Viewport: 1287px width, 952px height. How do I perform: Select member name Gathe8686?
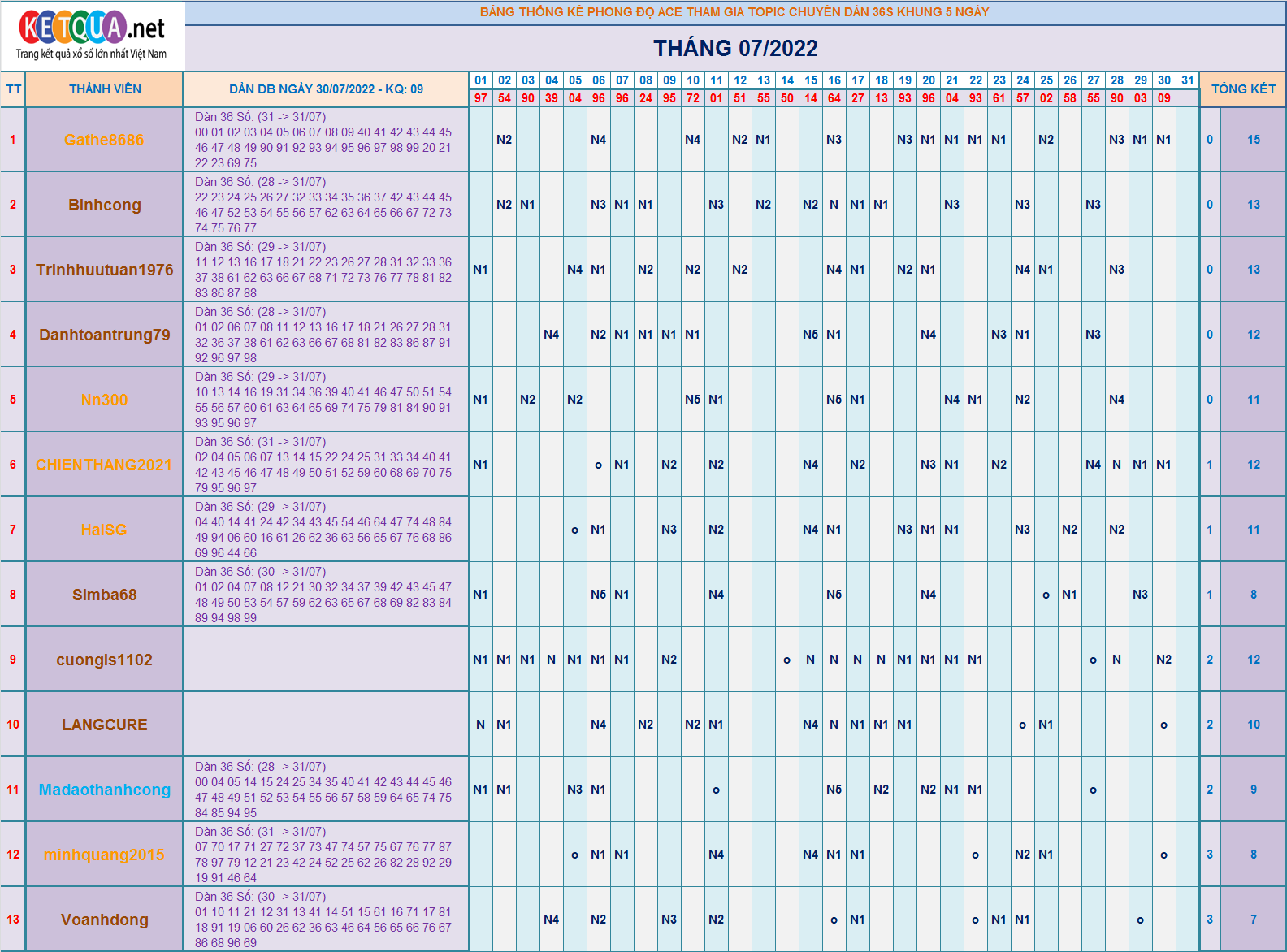click(x=104, y=140)
